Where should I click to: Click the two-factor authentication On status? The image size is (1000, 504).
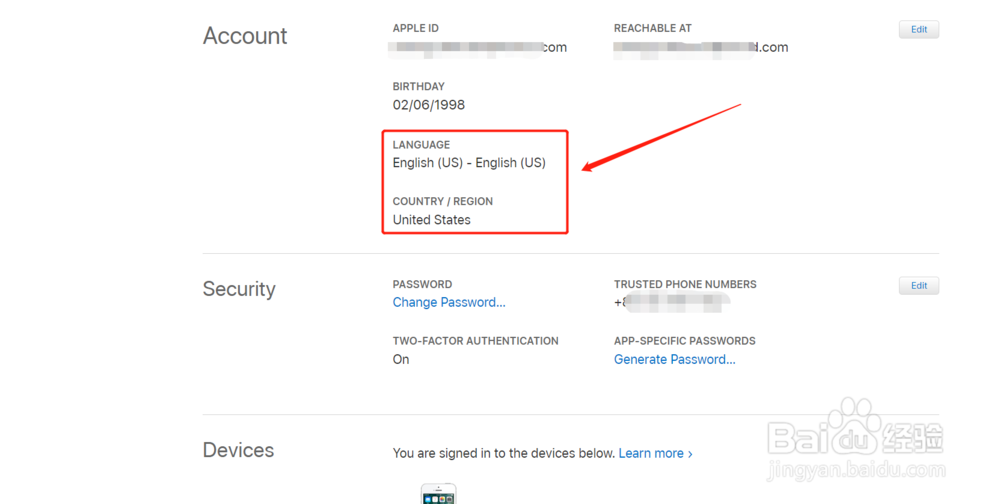401,360
